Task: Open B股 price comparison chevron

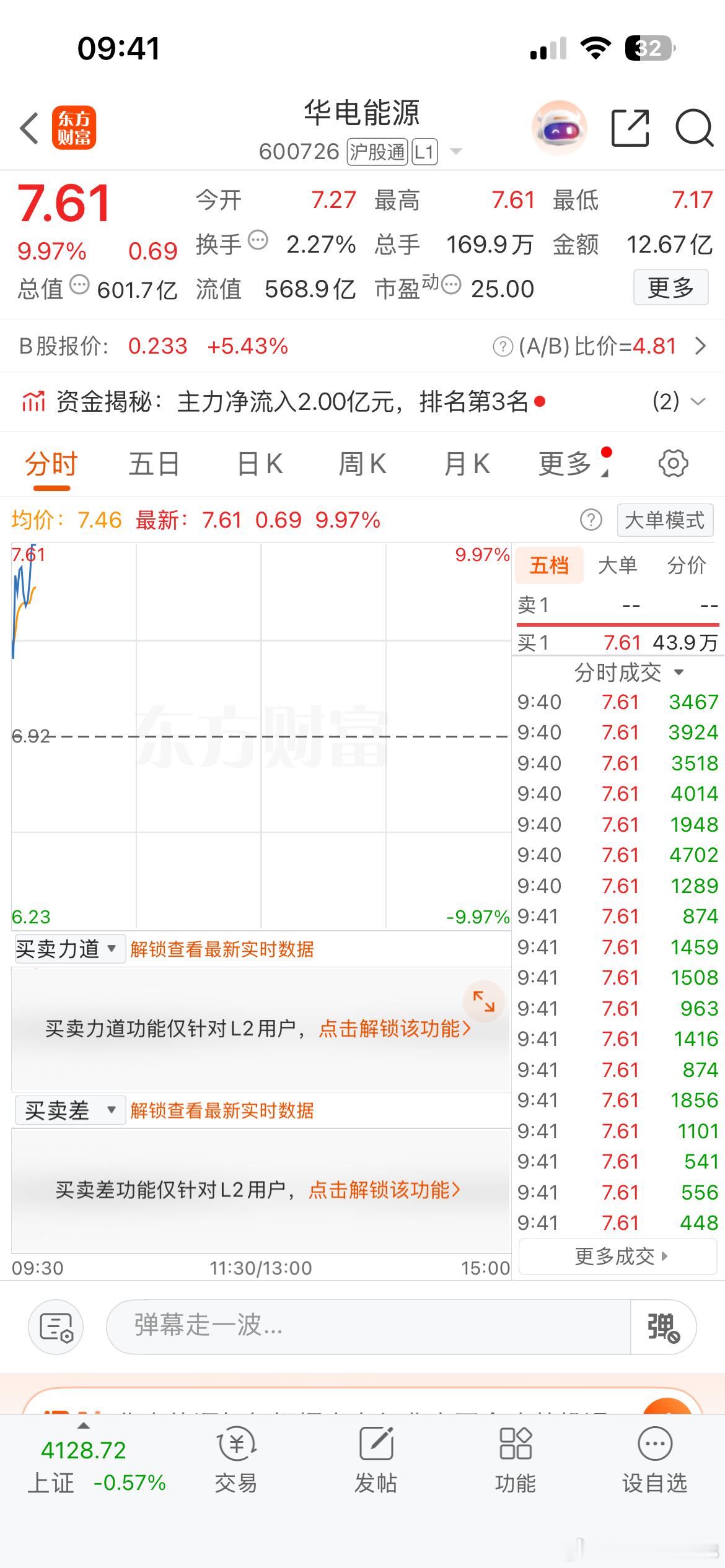Action: click(701, 346)
